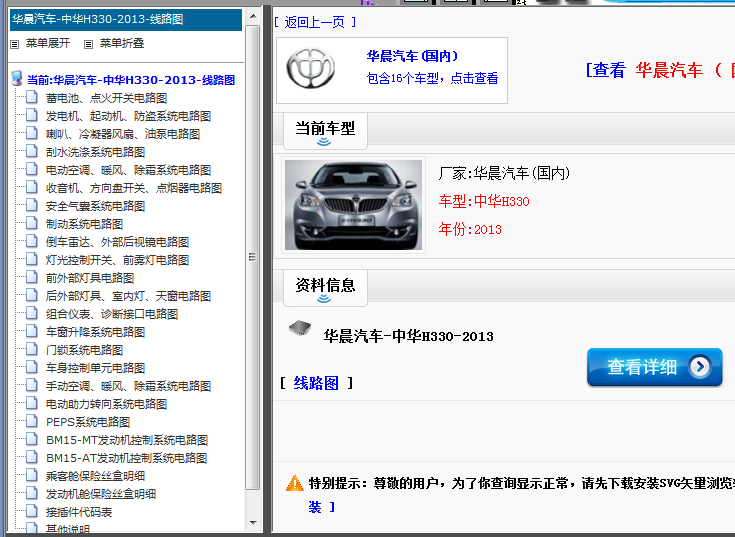Click document icon for 刮水洗涤系统电路图

31,151
